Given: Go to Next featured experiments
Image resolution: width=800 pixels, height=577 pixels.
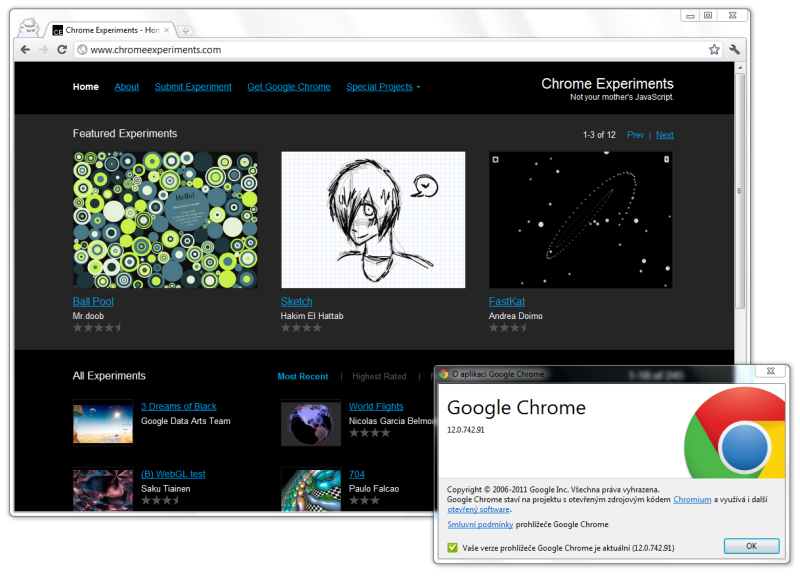Looking at the screenshot, I should pos(665,135).
